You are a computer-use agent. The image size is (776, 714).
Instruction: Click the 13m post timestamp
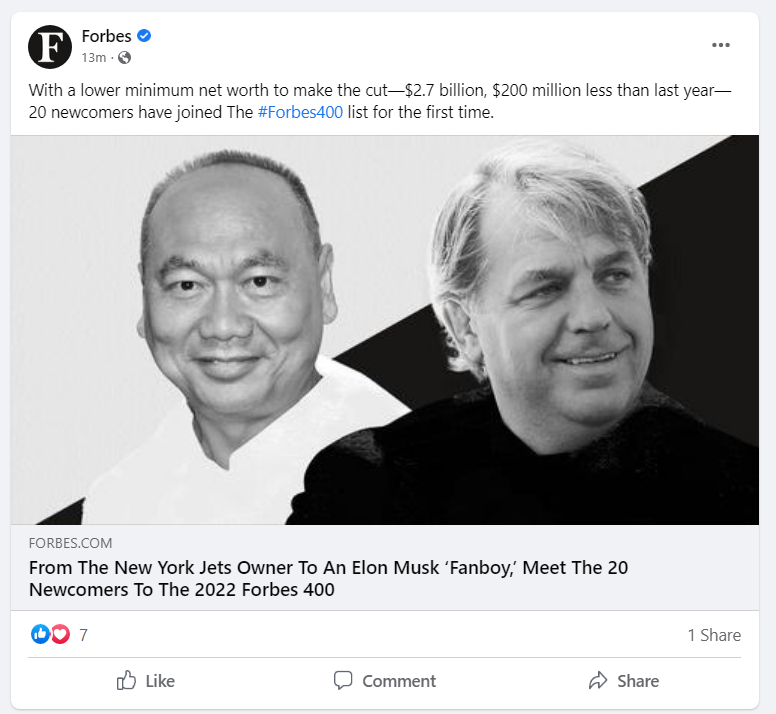tap(93, 58)
